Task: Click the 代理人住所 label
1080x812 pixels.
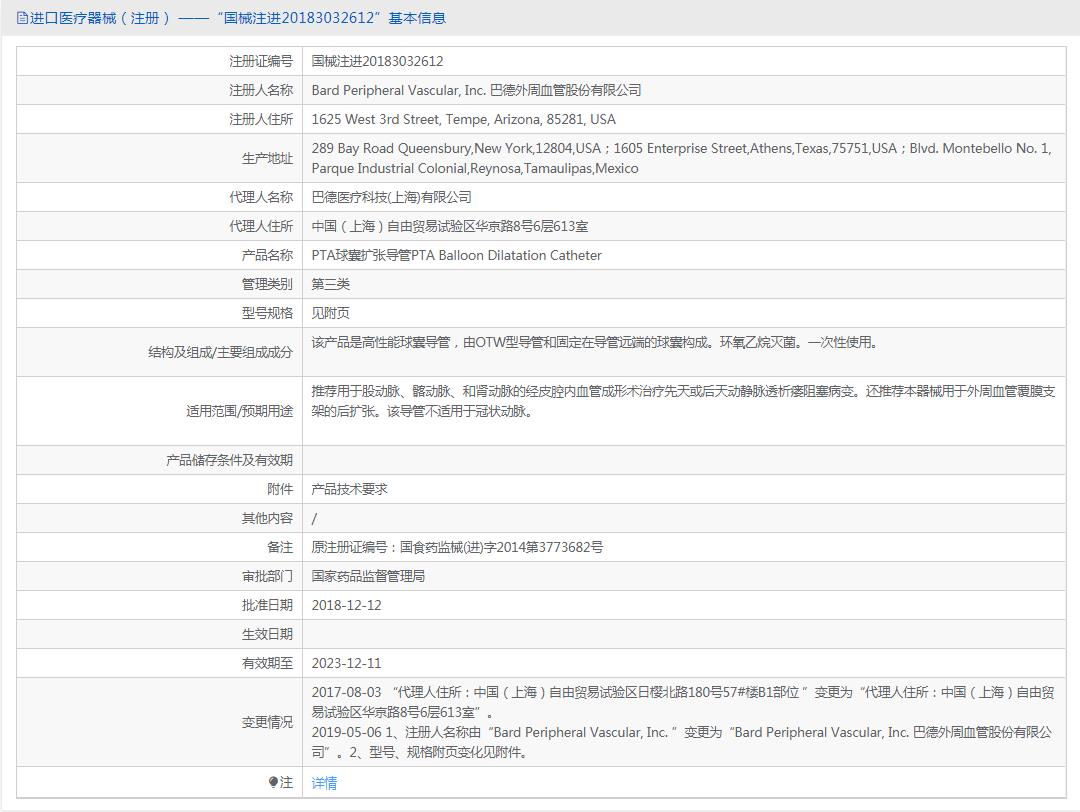Action: coord(261,226)
